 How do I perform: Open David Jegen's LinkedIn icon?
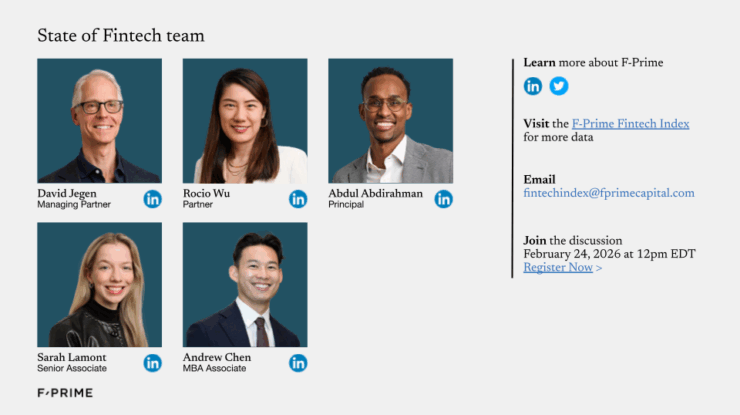pyautogui.click(x=152, y=199)
